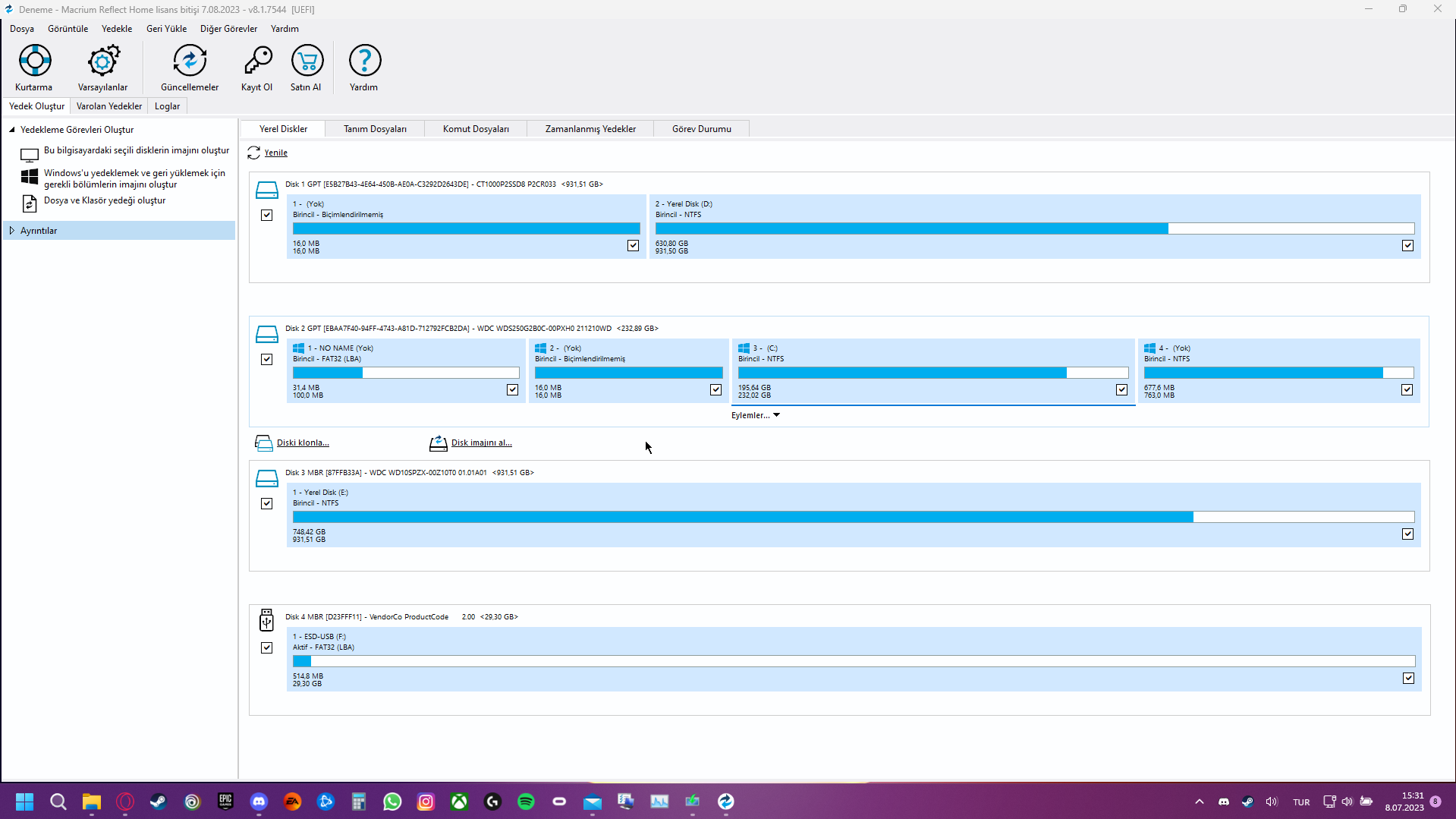Toggle the Disk 1 whole-disk checkbox

click(266, 216)
